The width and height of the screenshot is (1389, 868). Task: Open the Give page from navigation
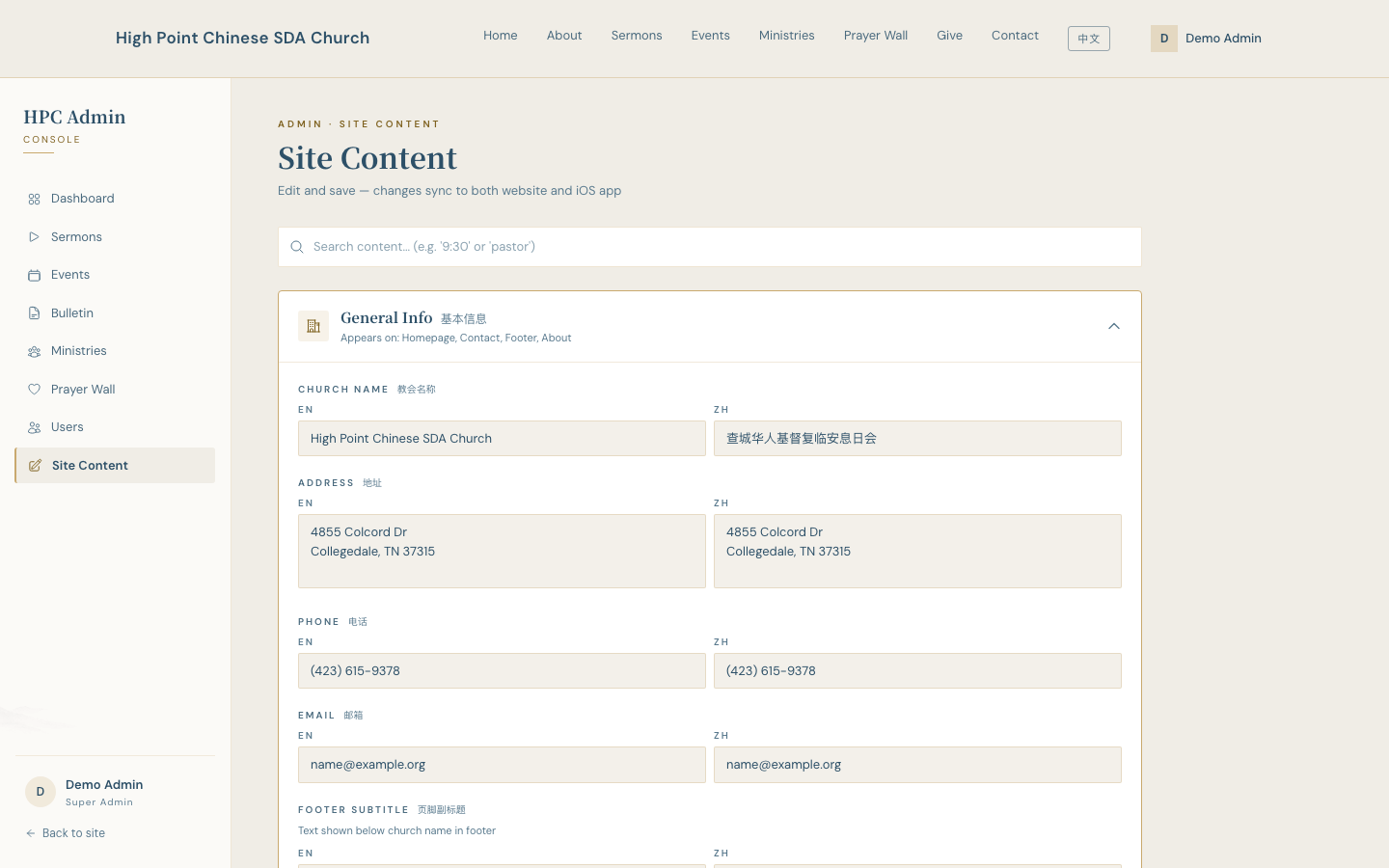point(949,36)
